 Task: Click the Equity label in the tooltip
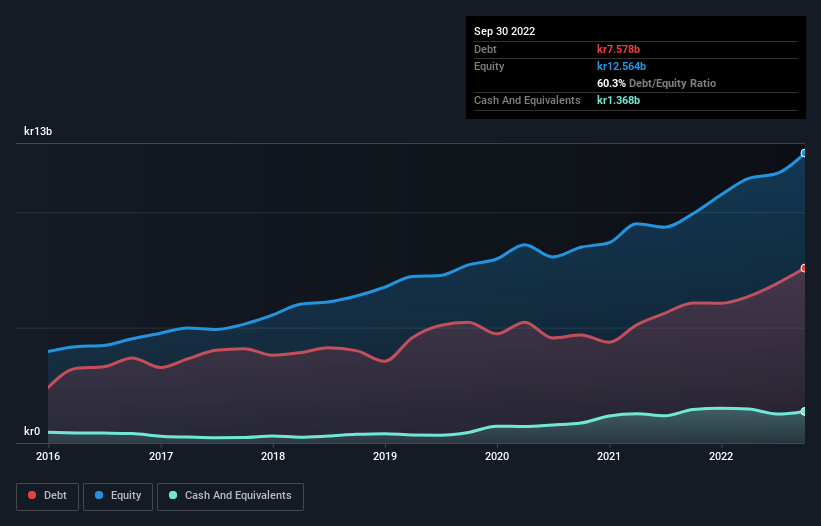click(x=489, y=66)
